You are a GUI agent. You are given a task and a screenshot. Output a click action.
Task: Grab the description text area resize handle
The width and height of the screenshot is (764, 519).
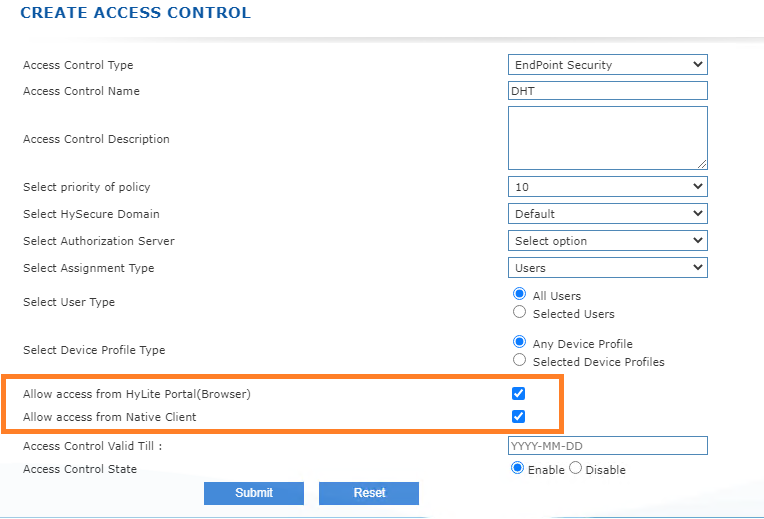pos(702,164)
